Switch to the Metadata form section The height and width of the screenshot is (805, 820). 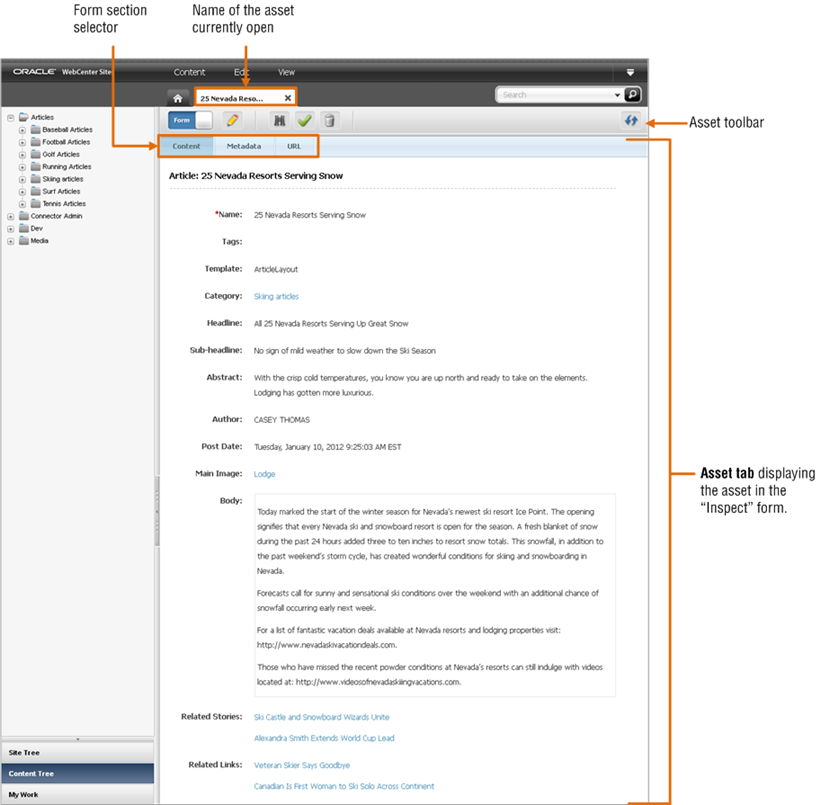pos(244,146)
